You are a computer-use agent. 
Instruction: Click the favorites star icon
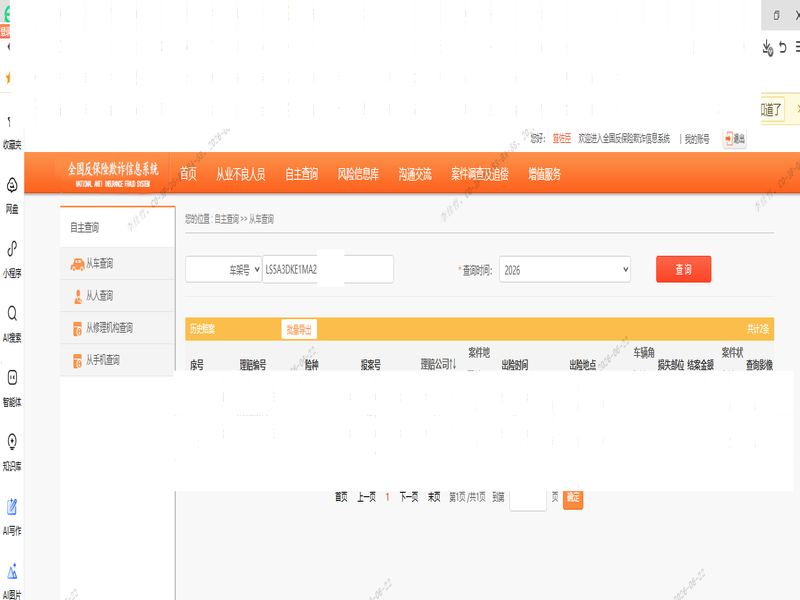click(x=7, y=78)
